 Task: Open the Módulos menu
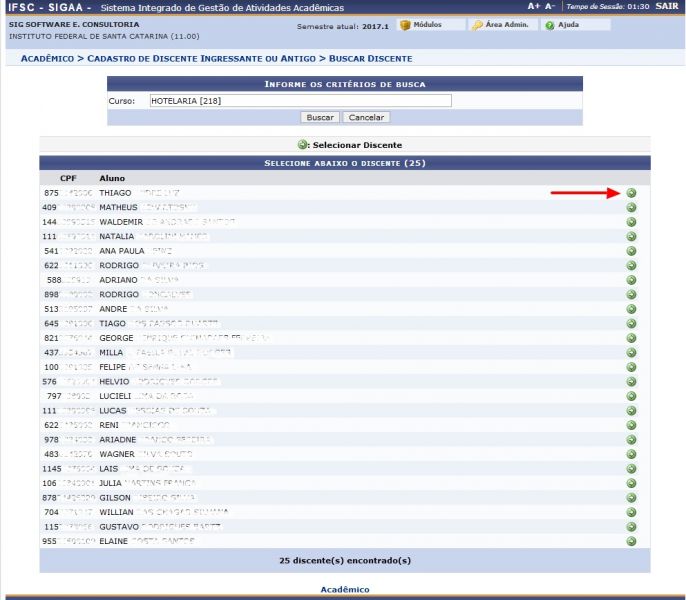tap(420, 25)
